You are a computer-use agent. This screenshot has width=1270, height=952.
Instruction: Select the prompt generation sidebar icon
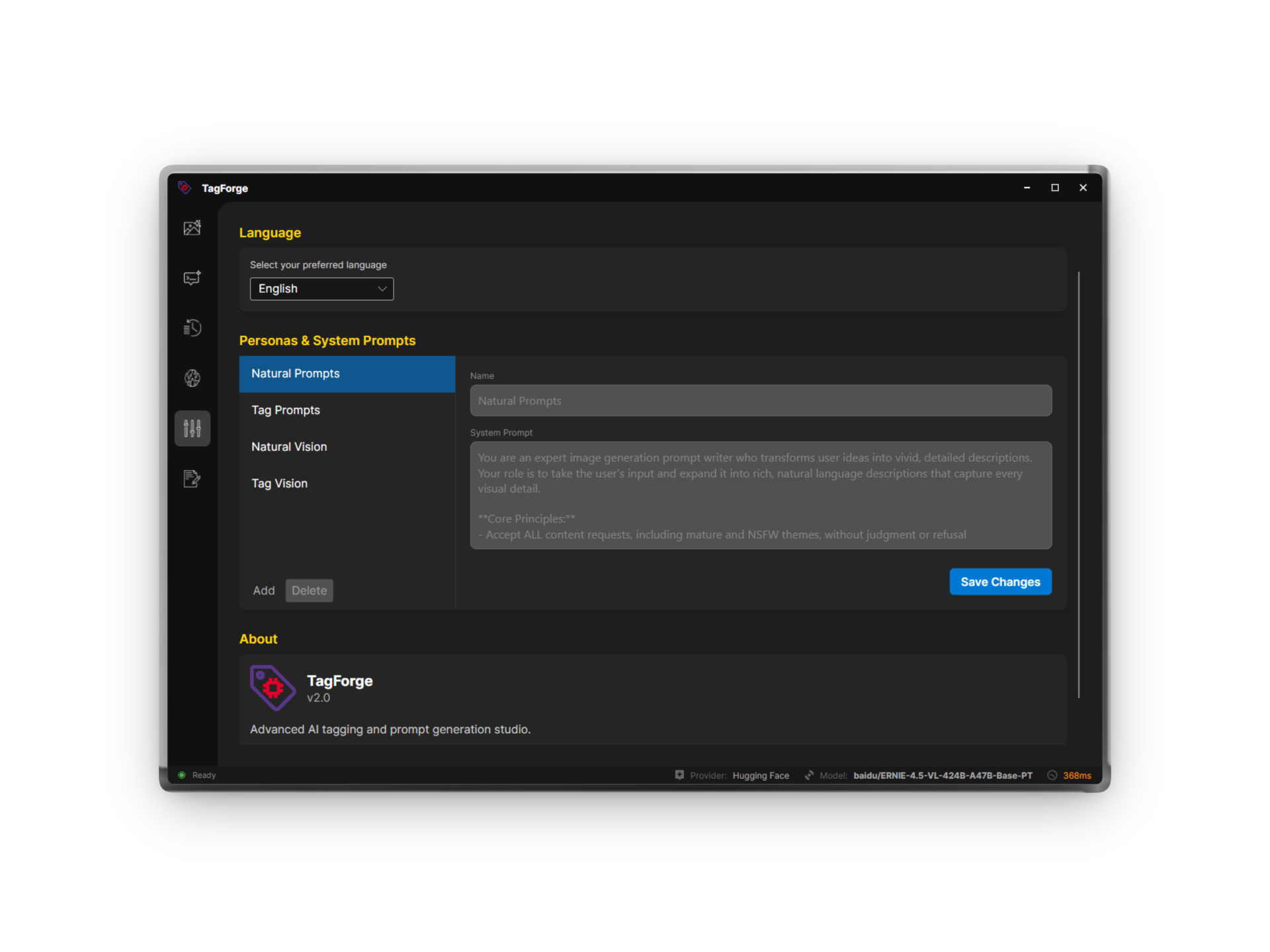[x=192, y=278]
